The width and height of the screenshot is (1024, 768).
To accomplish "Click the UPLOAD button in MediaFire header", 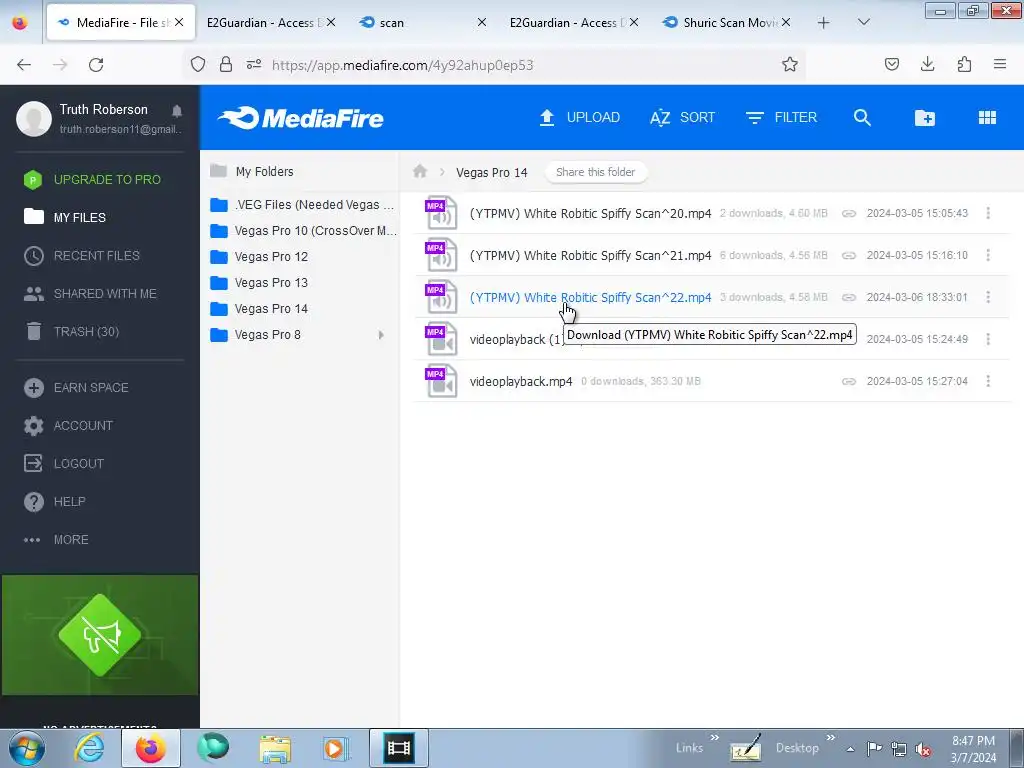I will pos(579,118).
